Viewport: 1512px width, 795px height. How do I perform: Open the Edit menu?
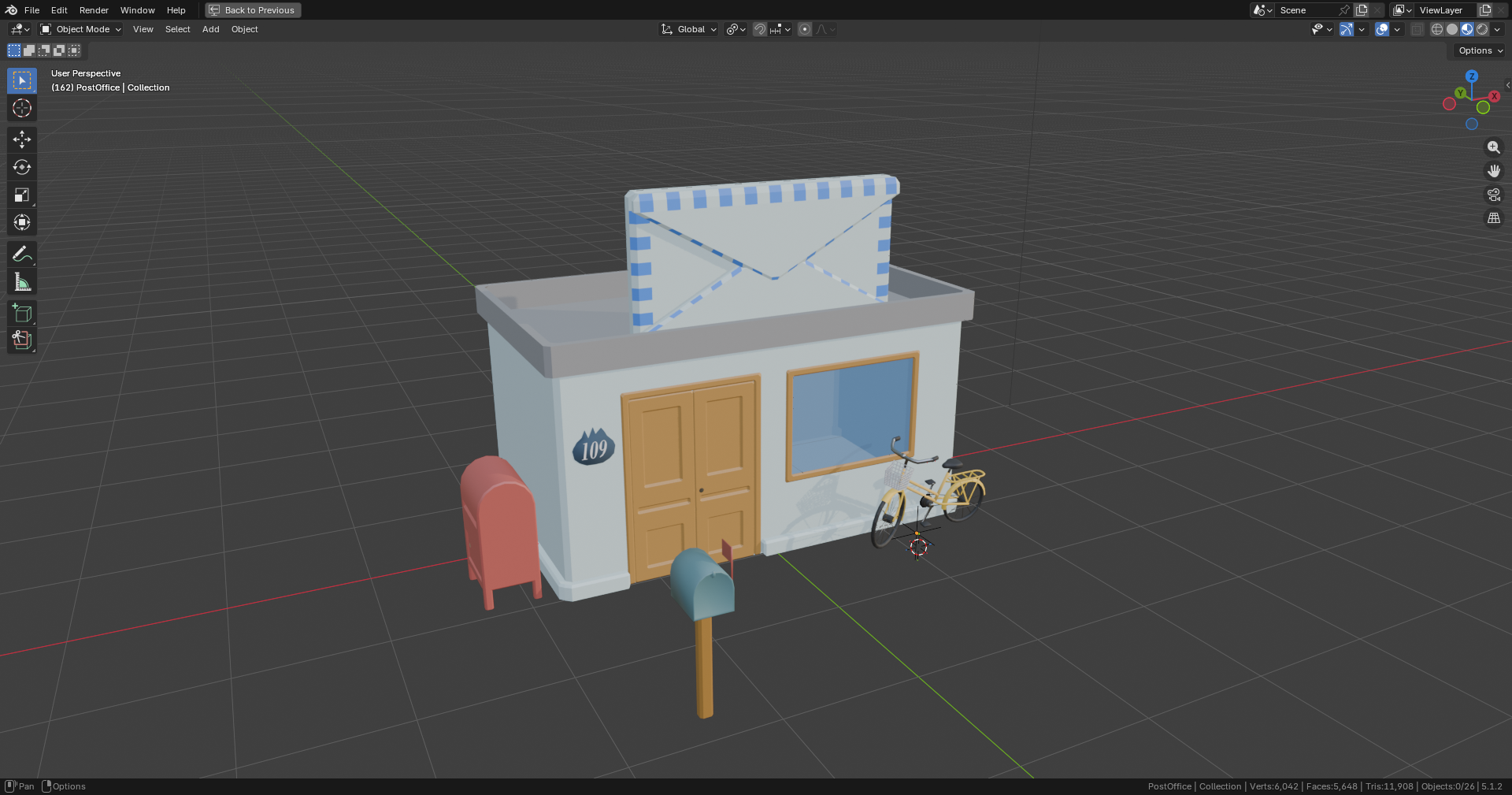pyautogui.click(x=59, y=10)
